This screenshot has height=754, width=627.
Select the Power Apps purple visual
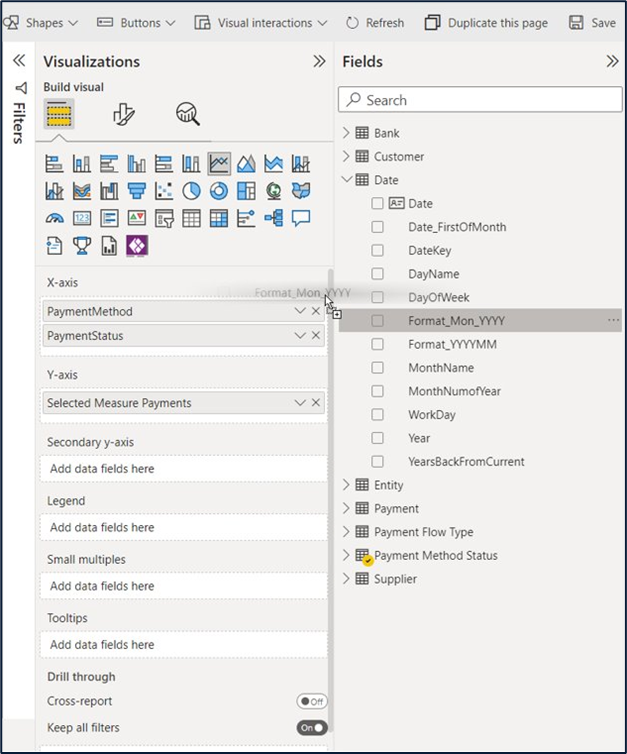(x=137, y=246)
